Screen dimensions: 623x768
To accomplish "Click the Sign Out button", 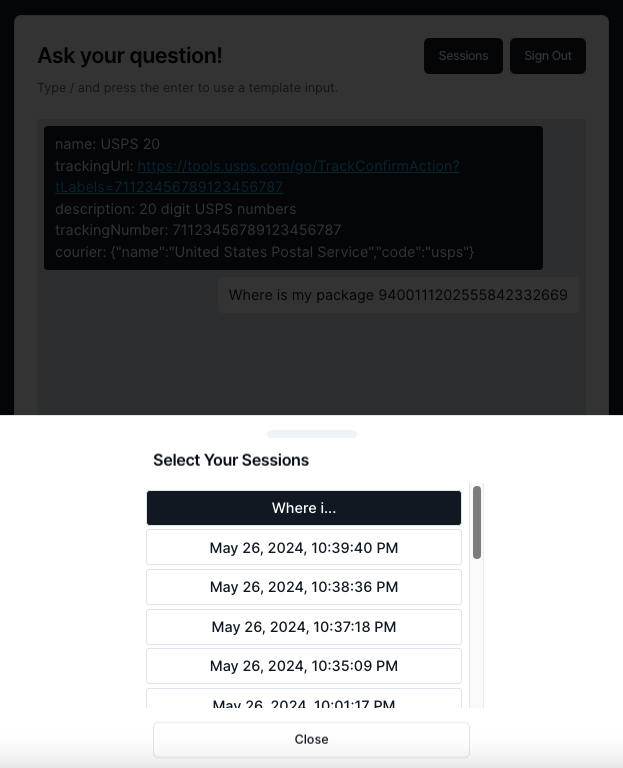I will (548, 56).
